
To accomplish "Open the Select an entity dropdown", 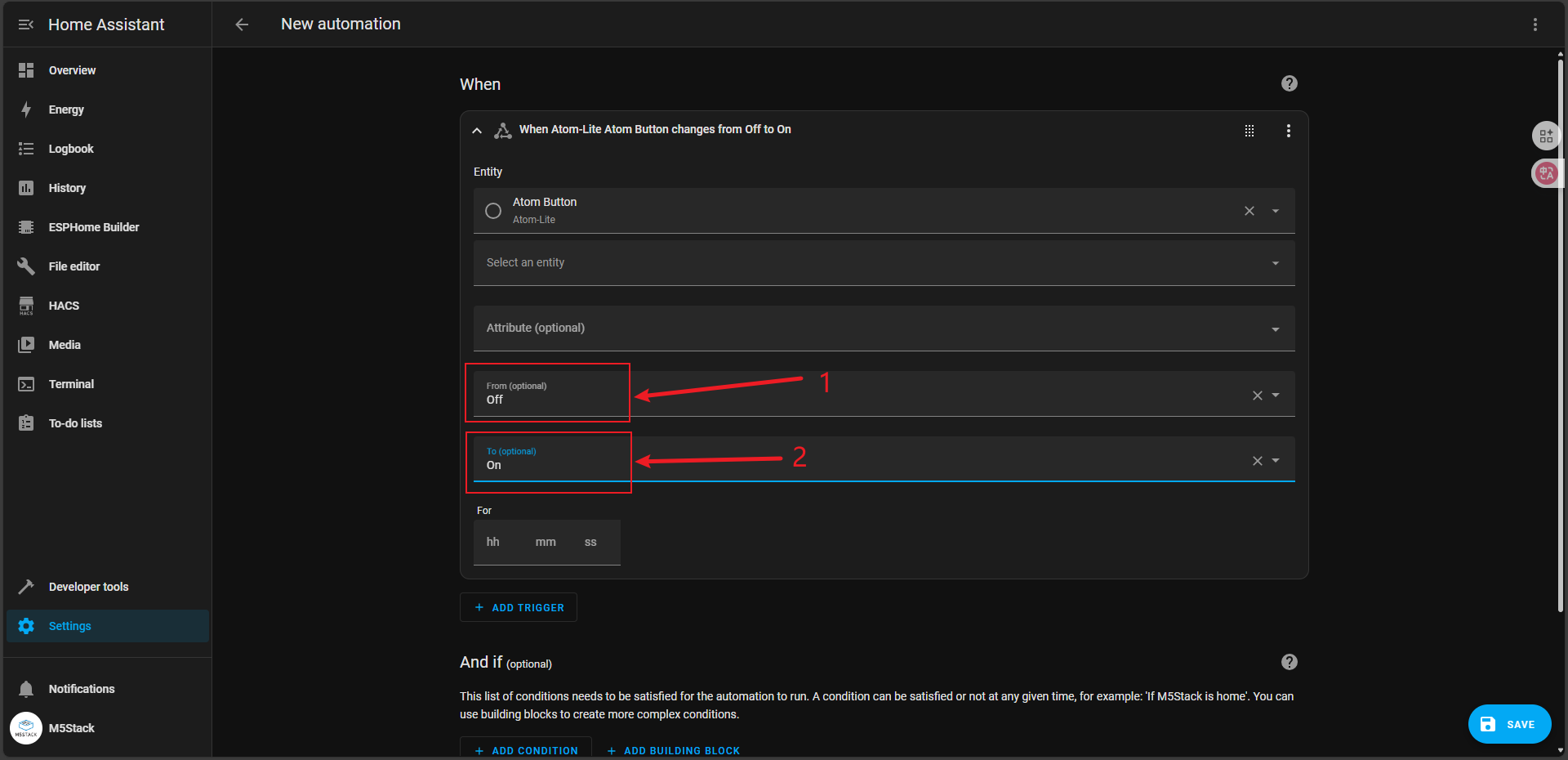I will 884,263.
